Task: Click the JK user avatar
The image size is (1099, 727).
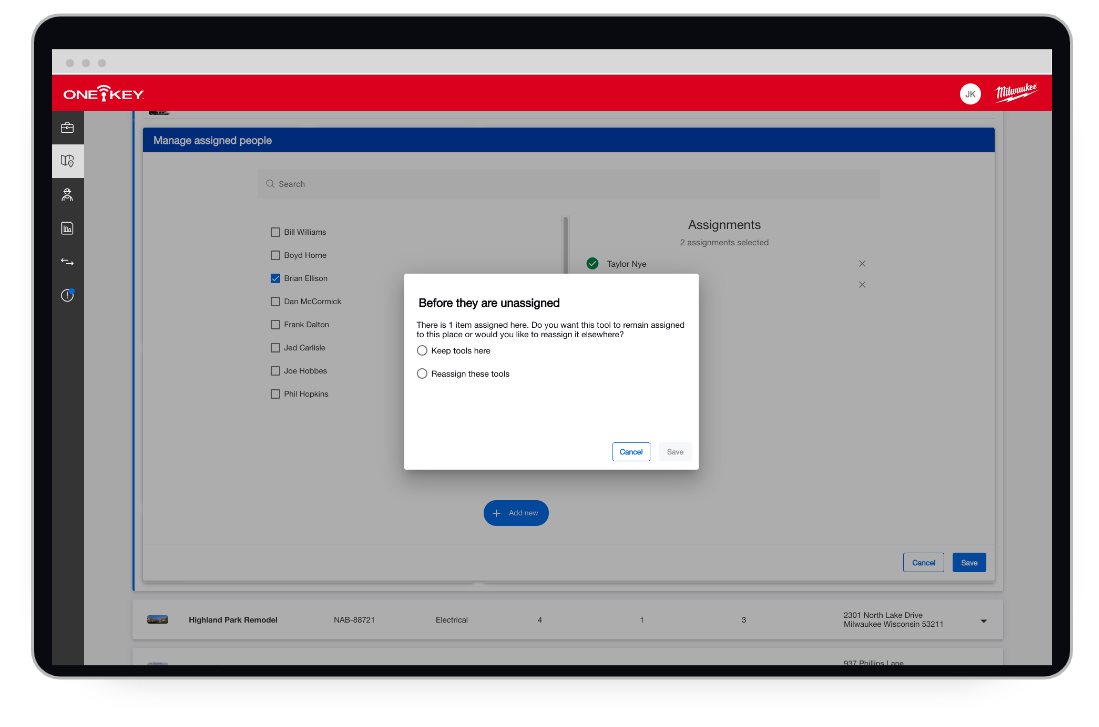Action: point(969,94)
